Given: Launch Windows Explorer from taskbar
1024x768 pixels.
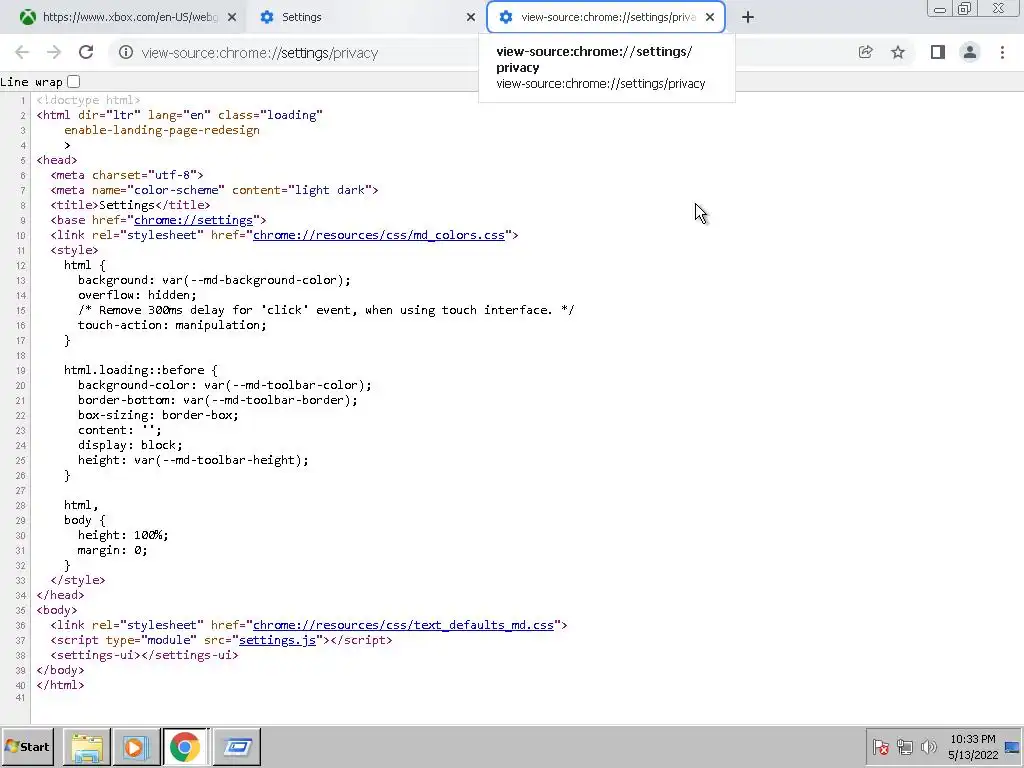Looking at the screenshot, I should click(x=87, y=746).
